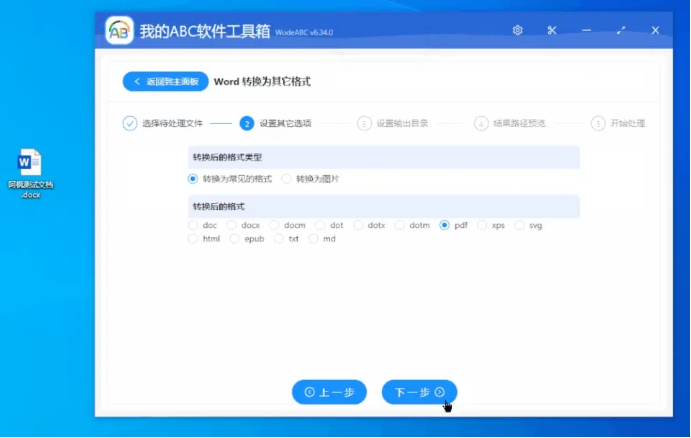Click the scissors tool icon
Image resolution: width=691 pixels, height=438 pixels.
551,31
